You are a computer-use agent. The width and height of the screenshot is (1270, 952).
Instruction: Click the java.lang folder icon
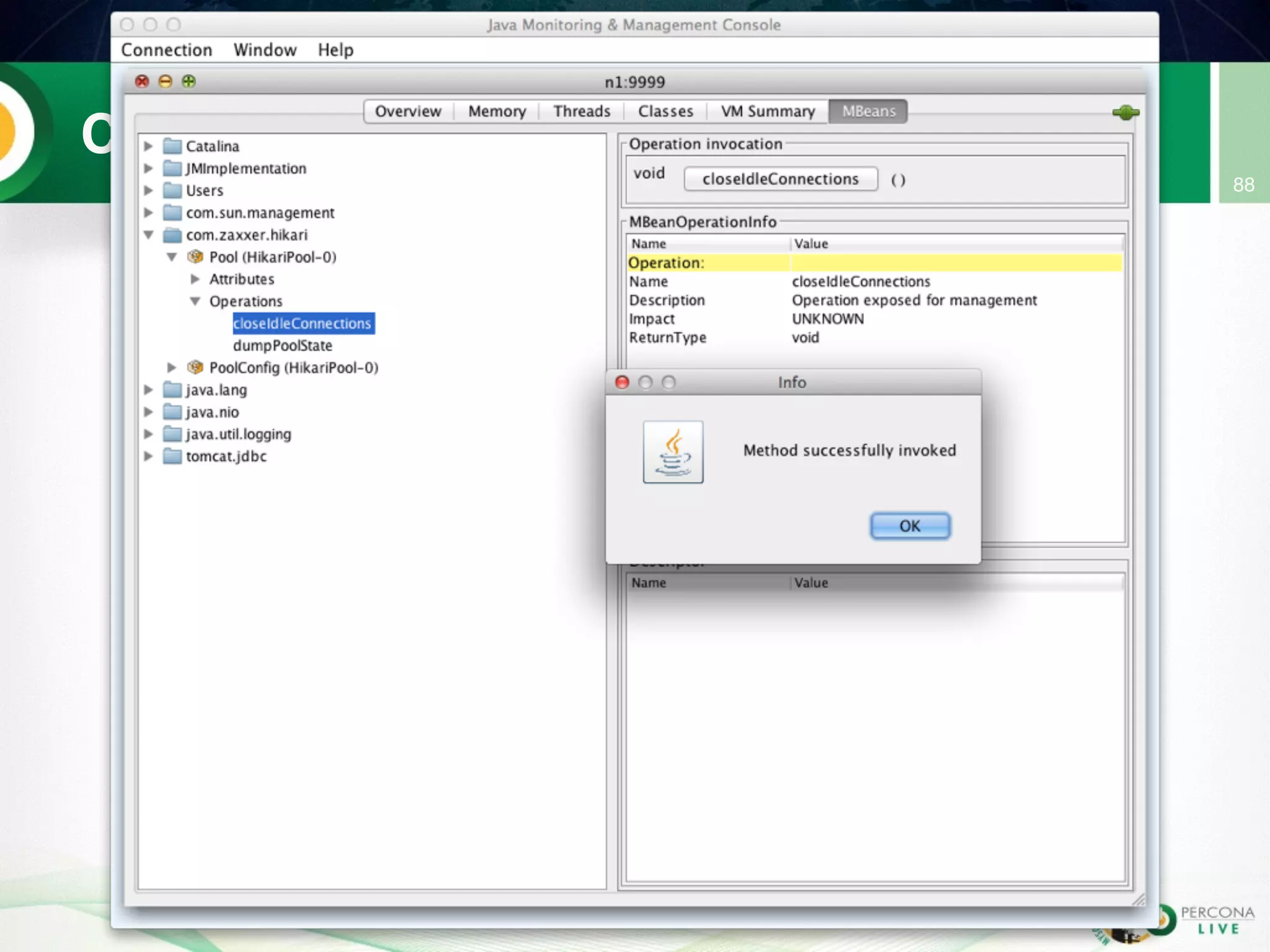(172, 390)
